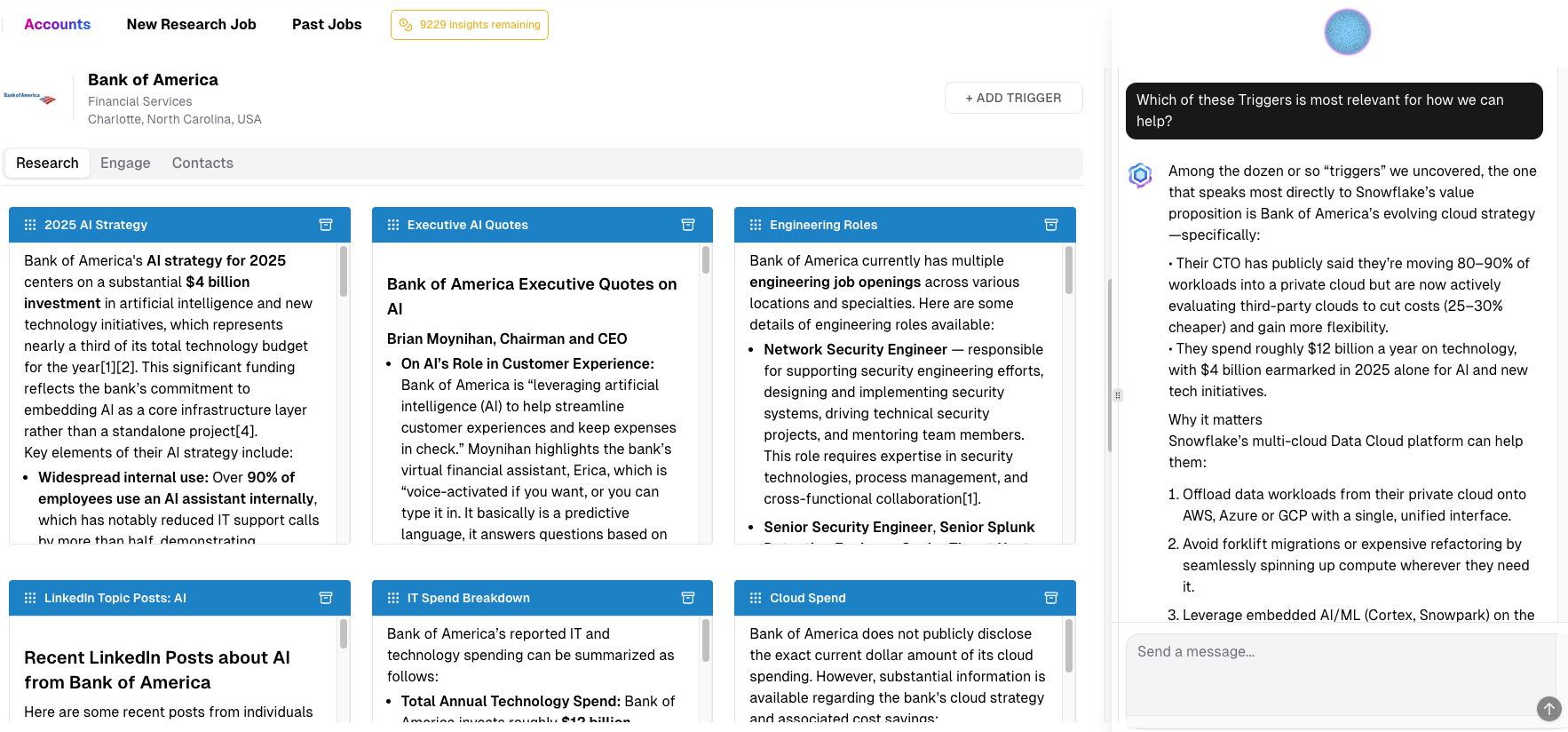Go to New Research Job
Viewport: 1568px width, 732px height.
point(191,25)
